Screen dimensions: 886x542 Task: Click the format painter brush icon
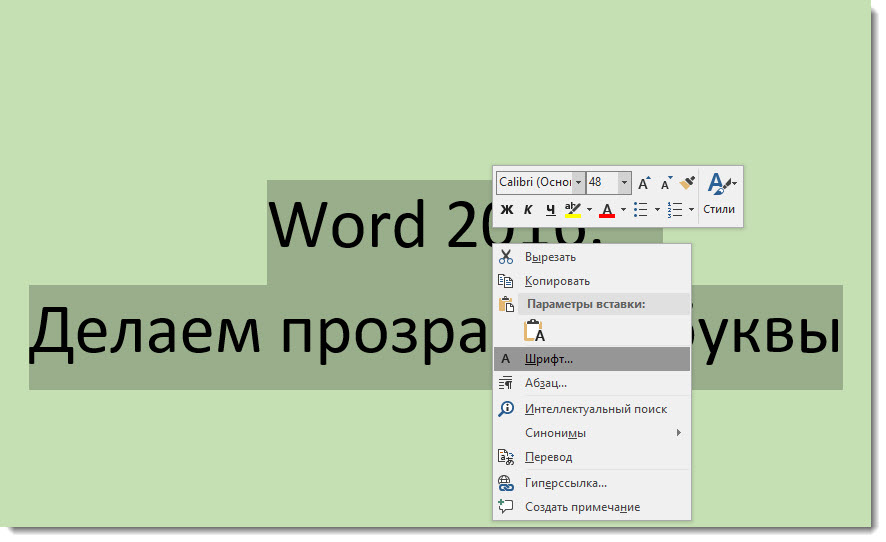[687, 183]
